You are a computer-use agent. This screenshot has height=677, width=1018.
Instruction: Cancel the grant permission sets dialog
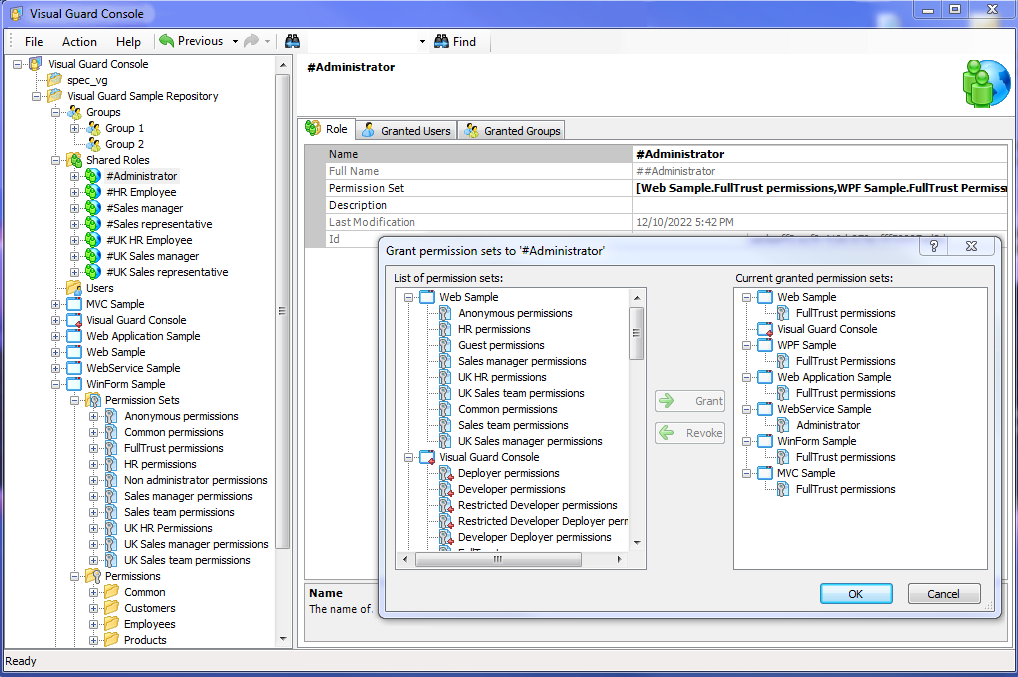point(944,594)
